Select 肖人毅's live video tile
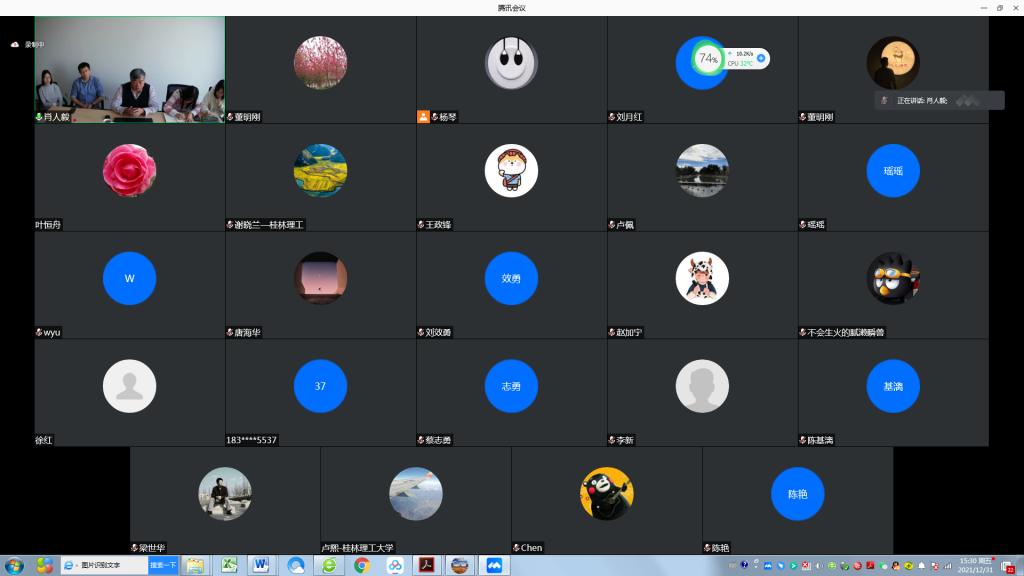 click(130, 68)
